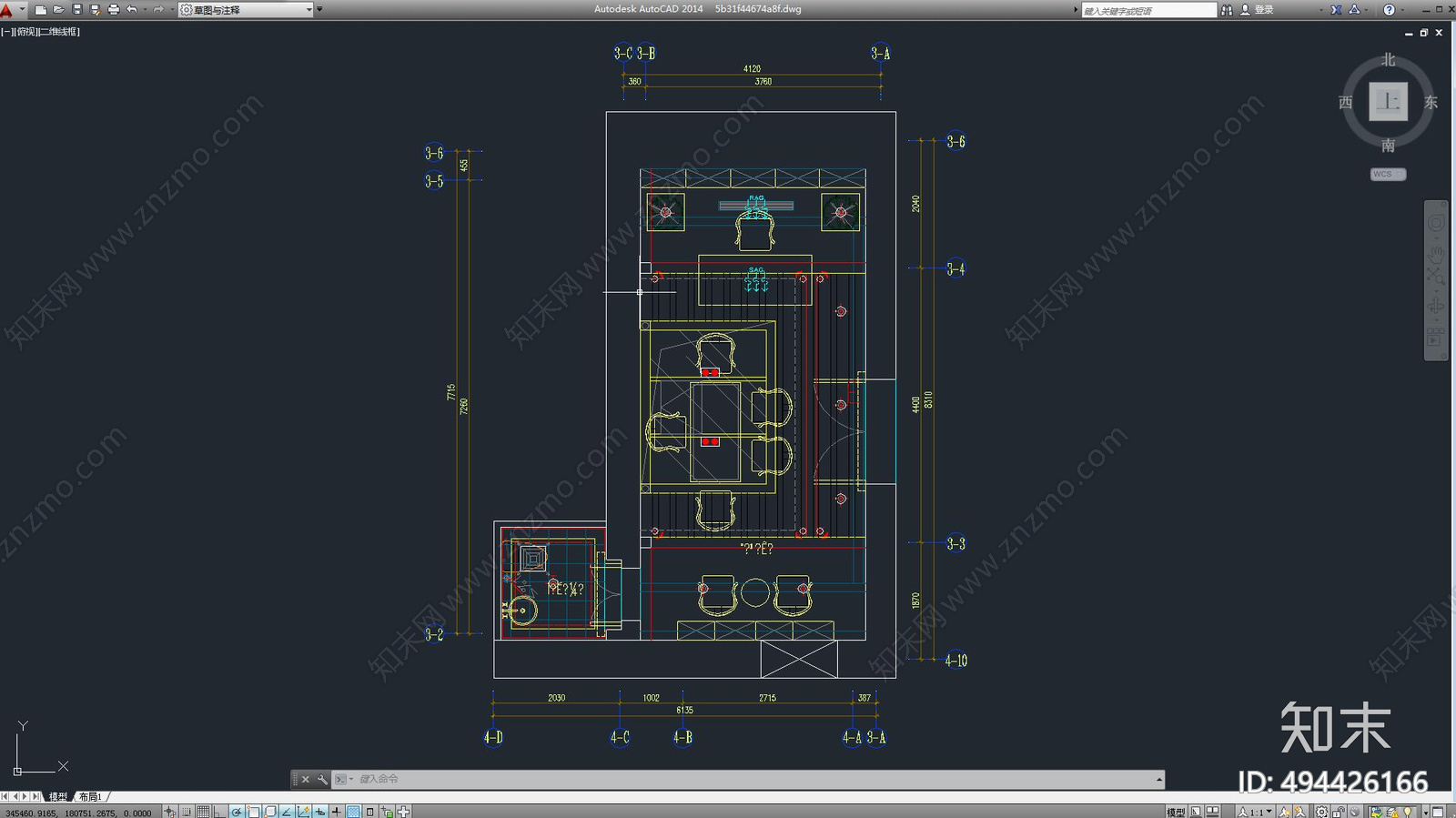The width and height of the screenshot is (1456, 818).
Task: Click the 上 face of the ViewCube
Action: pyautogui.click(x=1388, y=101)
